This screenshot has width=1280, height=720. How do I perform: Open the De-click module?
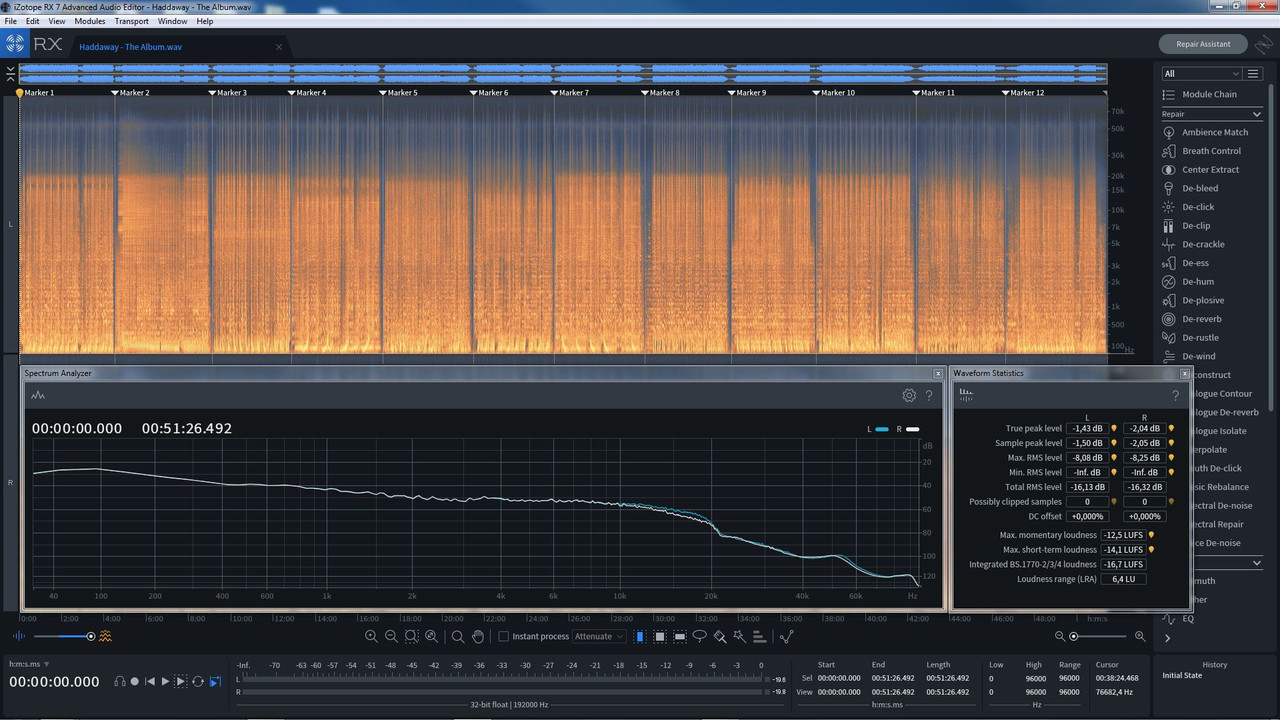click(x=1188, y=207)
